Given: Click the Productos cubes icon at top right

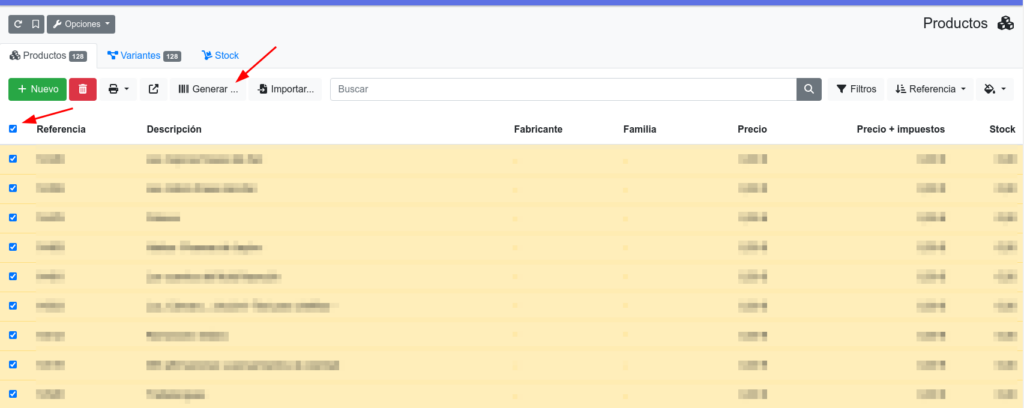Looking at the screenshot, I should point(1005,23).
